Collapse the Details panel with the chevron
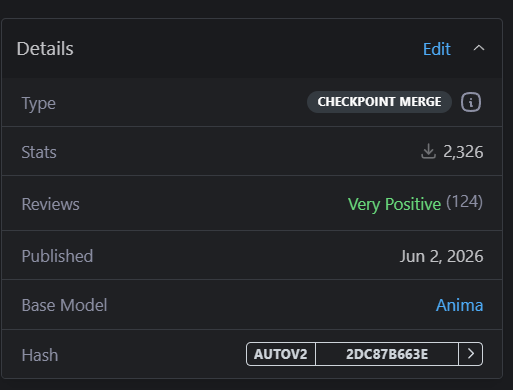 click(x=479, y=48)
